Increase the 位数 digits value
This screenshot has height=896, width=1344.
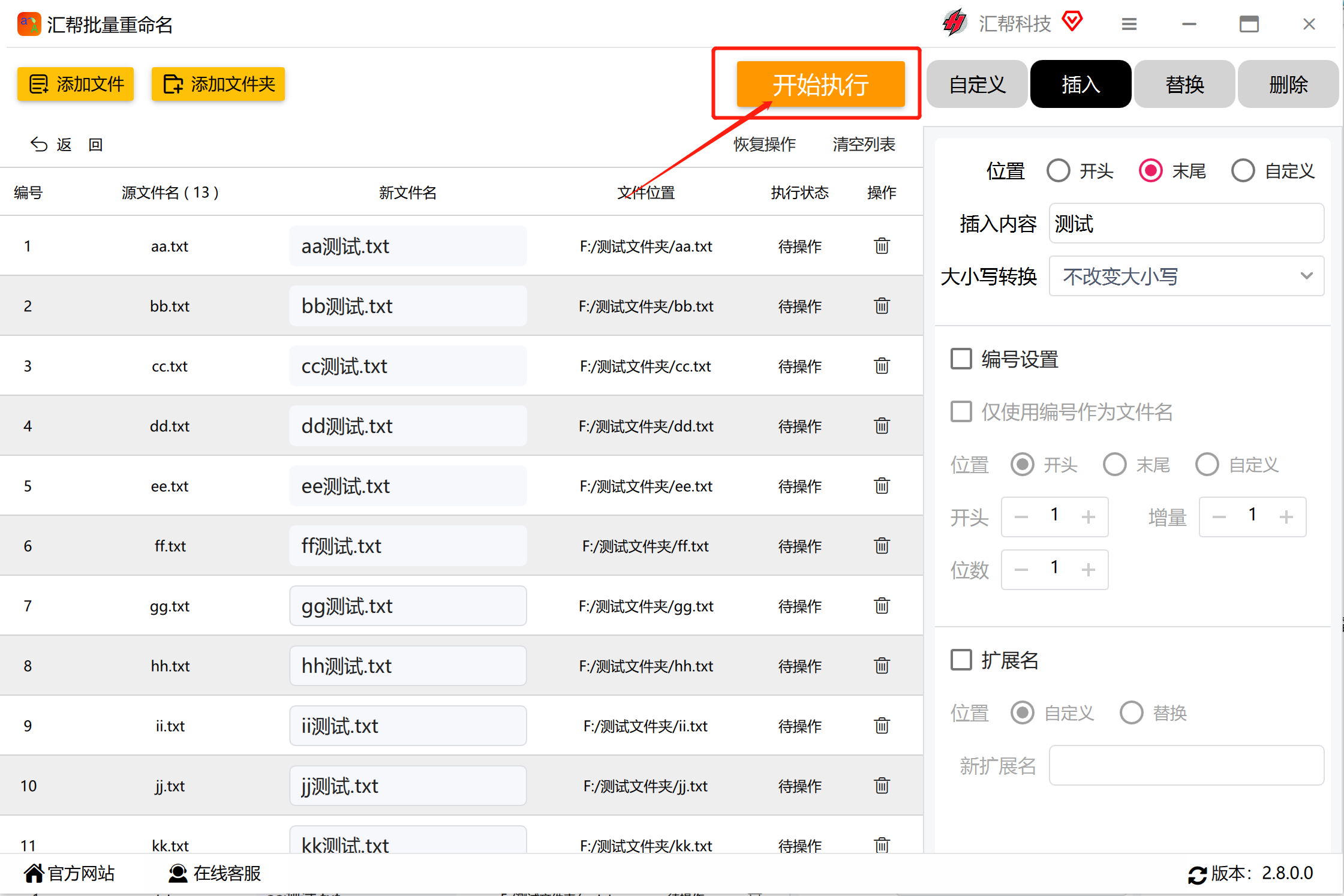pyautogui.click(x=1089, y=570)
